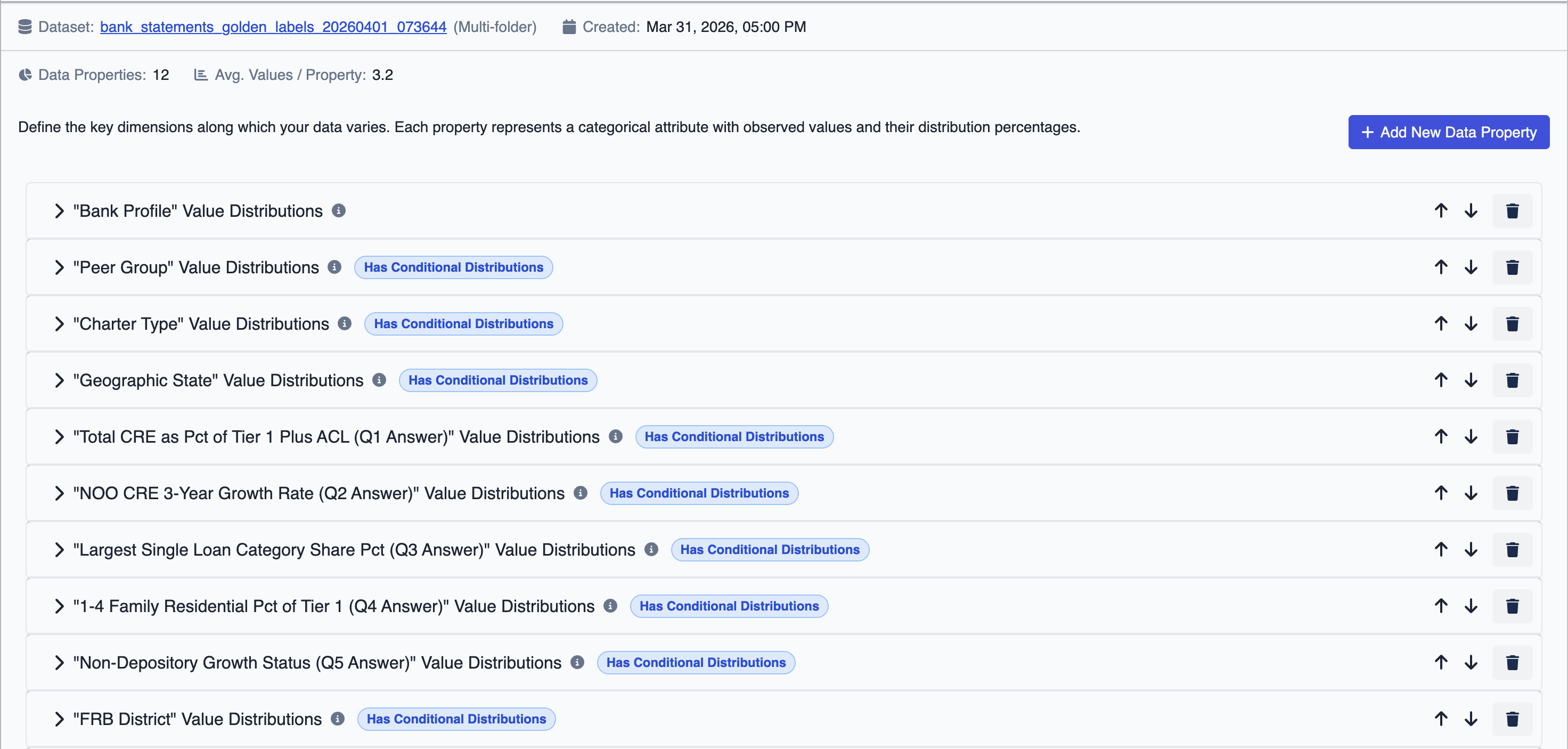Open bank_statements_golden_labels dataset link

273,27
